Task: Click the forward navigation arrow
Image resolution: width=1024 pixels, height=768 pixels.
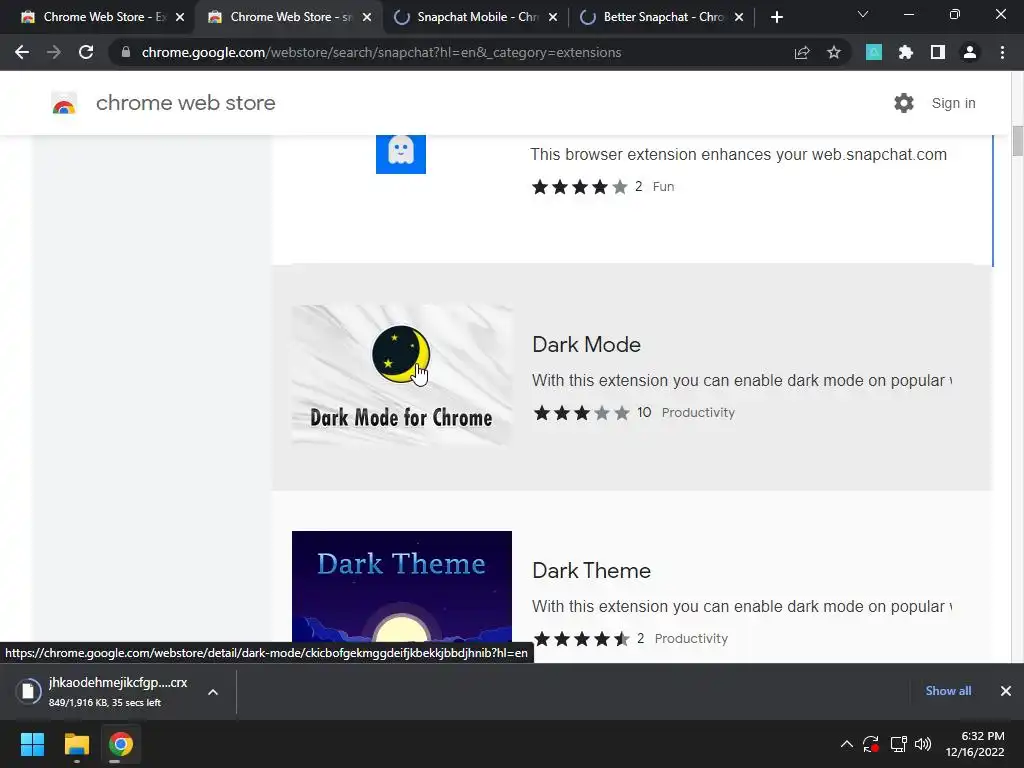Action: coord(54,52)
